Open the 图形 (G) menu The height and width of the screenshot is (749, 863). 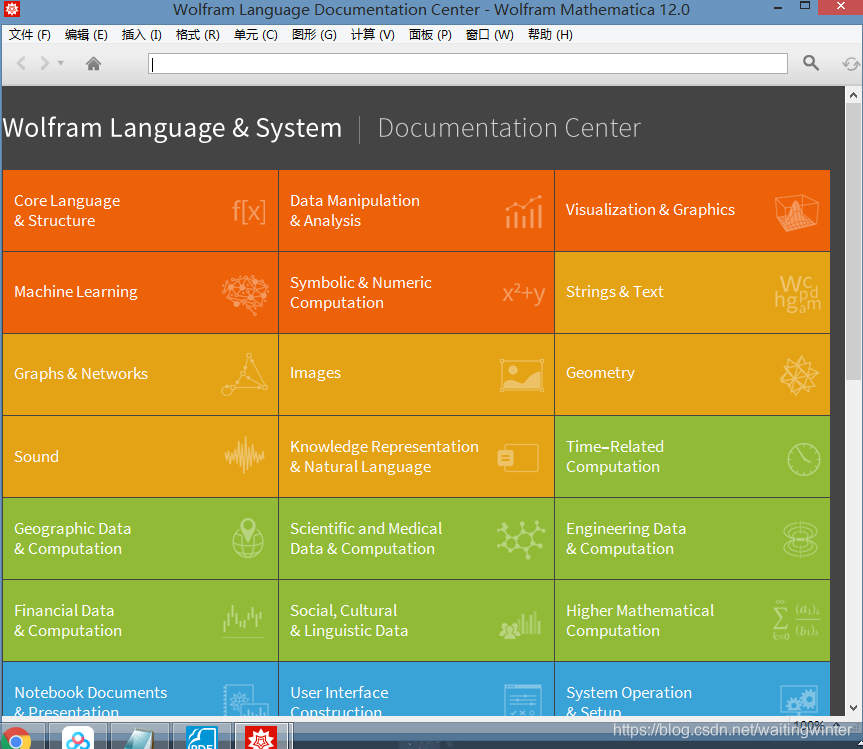click(314, 35)
